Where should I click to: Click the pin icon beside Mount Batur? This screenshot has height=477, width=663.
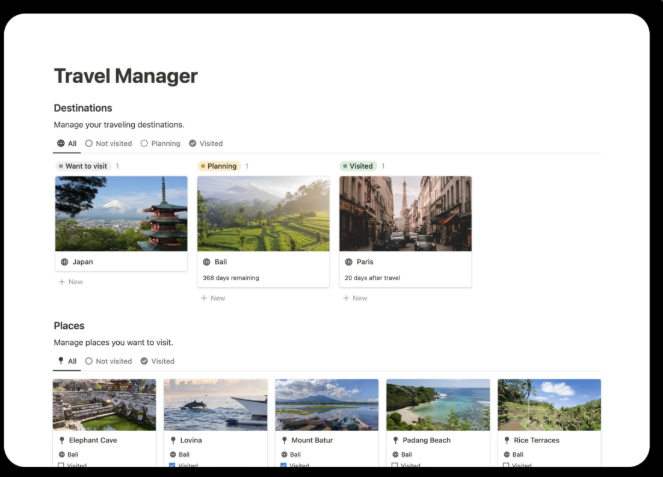coord(284,440)
